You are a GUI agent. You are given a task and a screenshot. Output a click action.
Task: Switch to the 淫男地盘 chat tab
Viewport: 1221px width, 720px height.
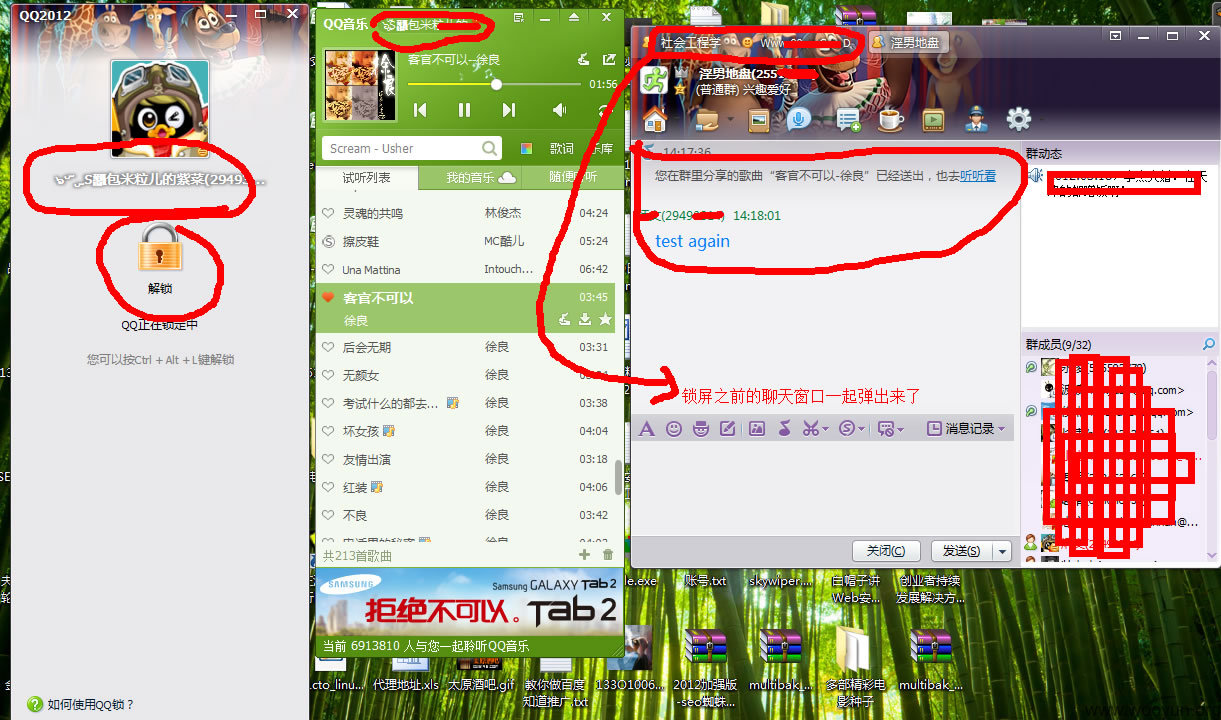pyautogui.click(x=907, y=43)
